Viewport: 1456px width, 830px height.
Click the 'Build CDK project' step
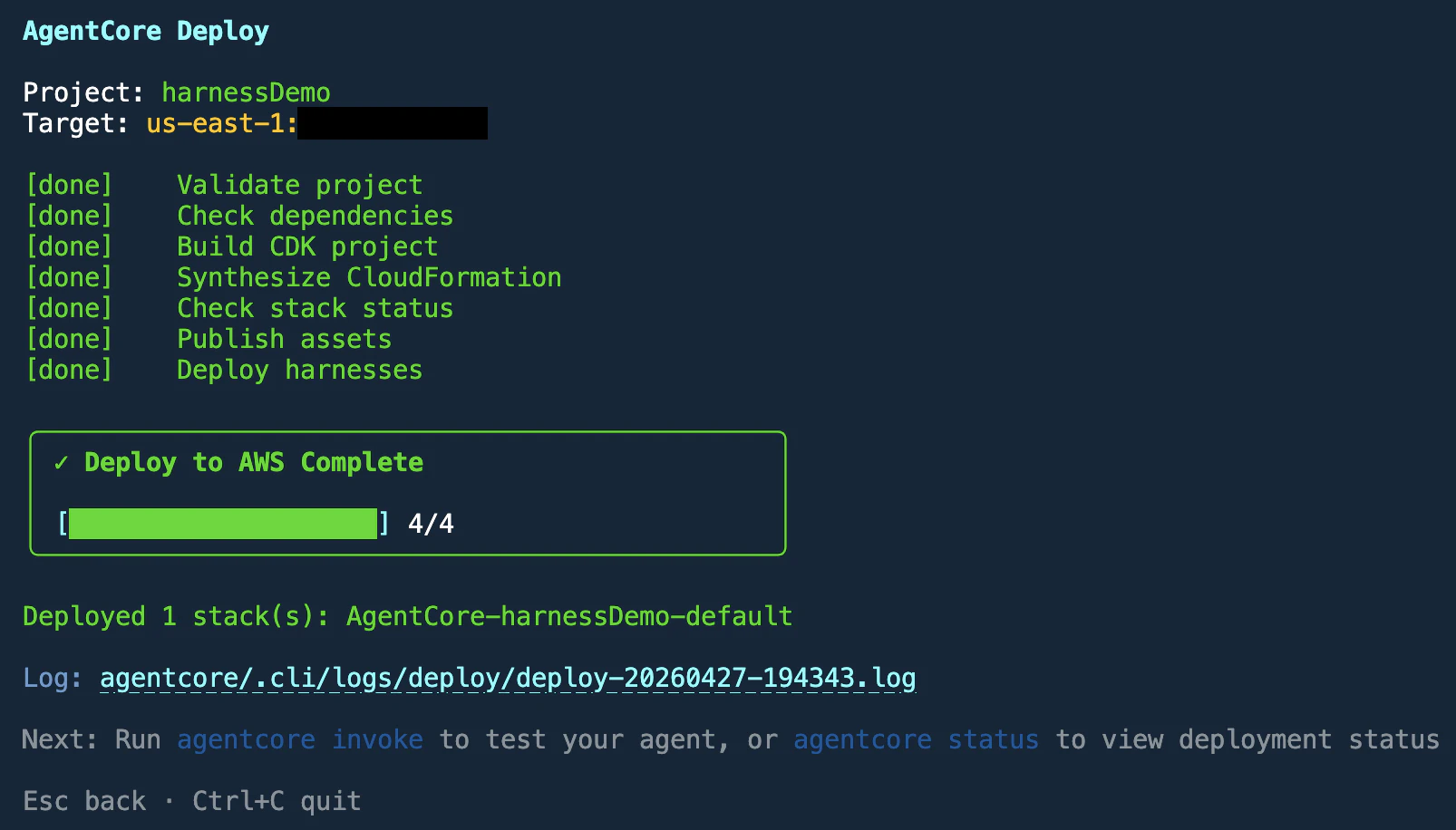pyautogui.click(x=307, y=246)
